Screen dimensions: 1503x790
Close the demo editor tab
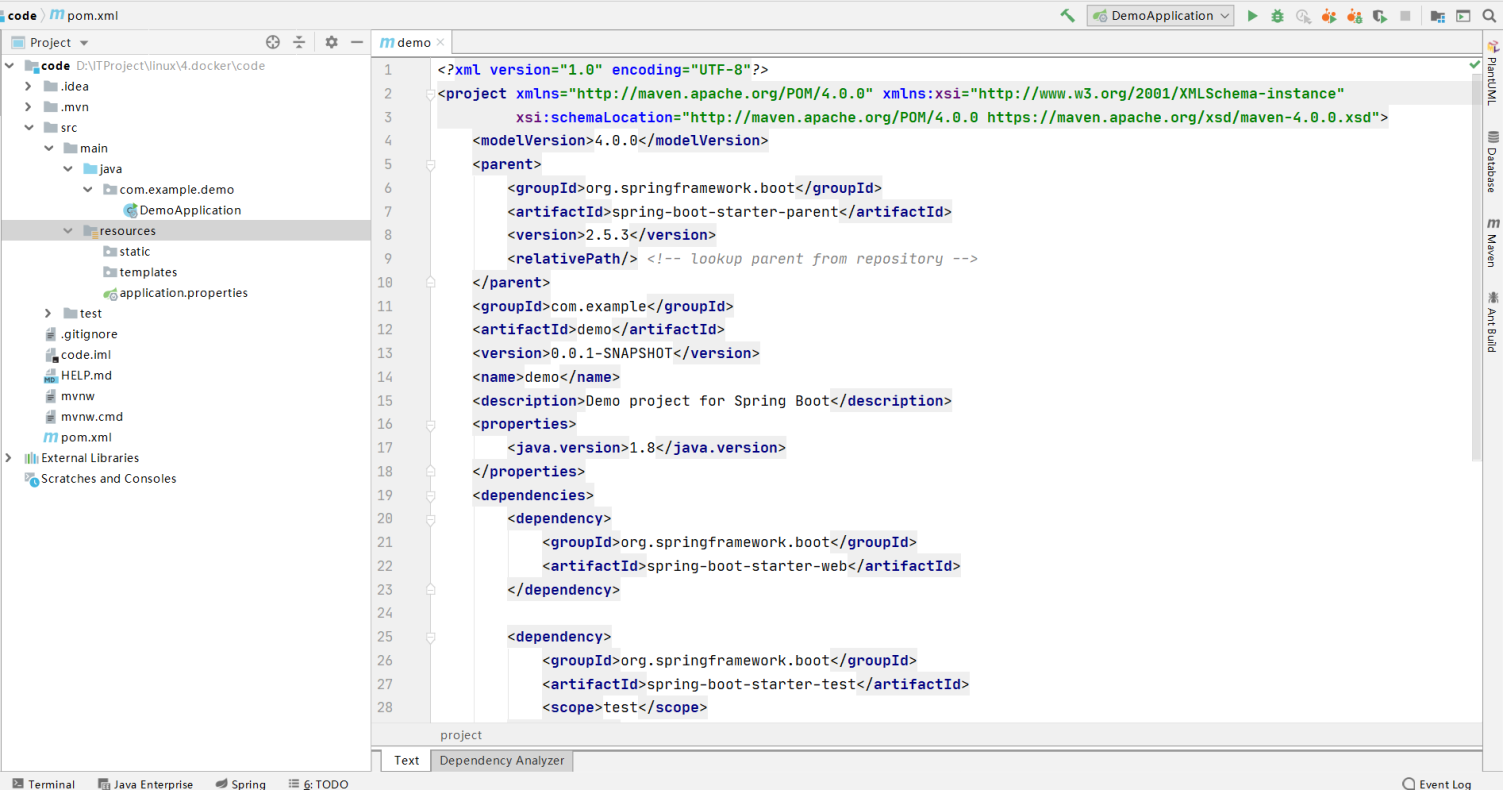440,43
